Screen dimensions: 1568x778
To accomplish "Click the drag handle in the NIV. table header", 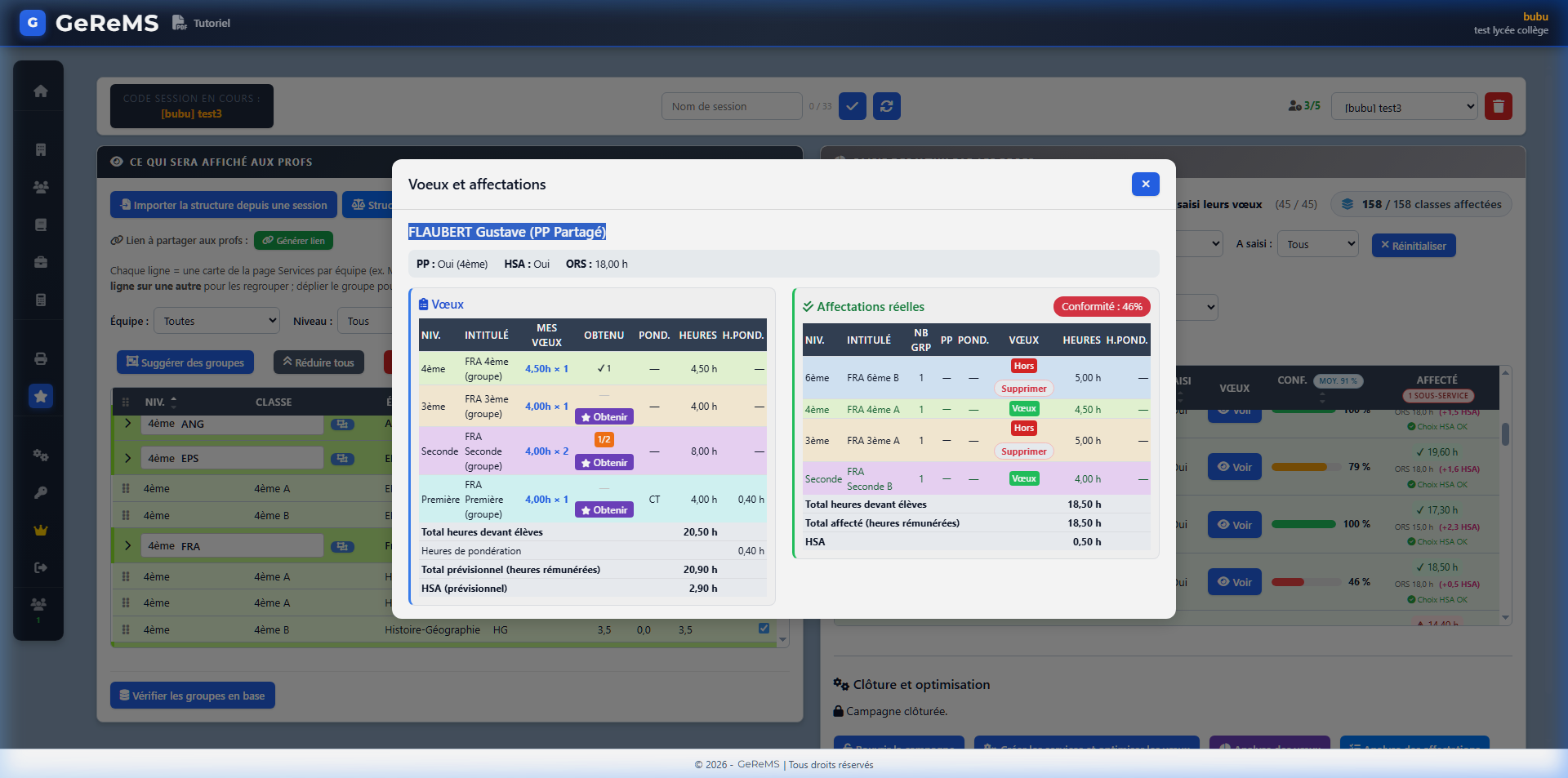I will [126, 402].
